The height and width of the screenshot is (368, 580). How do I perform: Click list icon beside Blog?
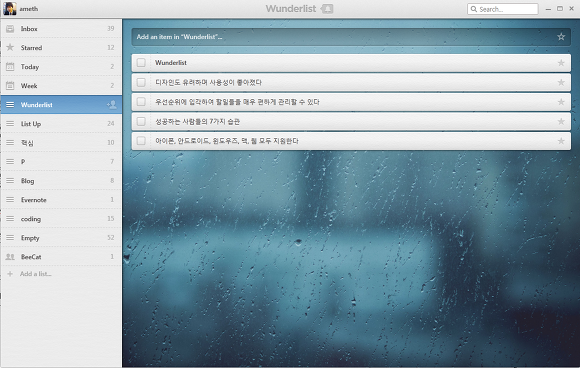pos(10,180)
